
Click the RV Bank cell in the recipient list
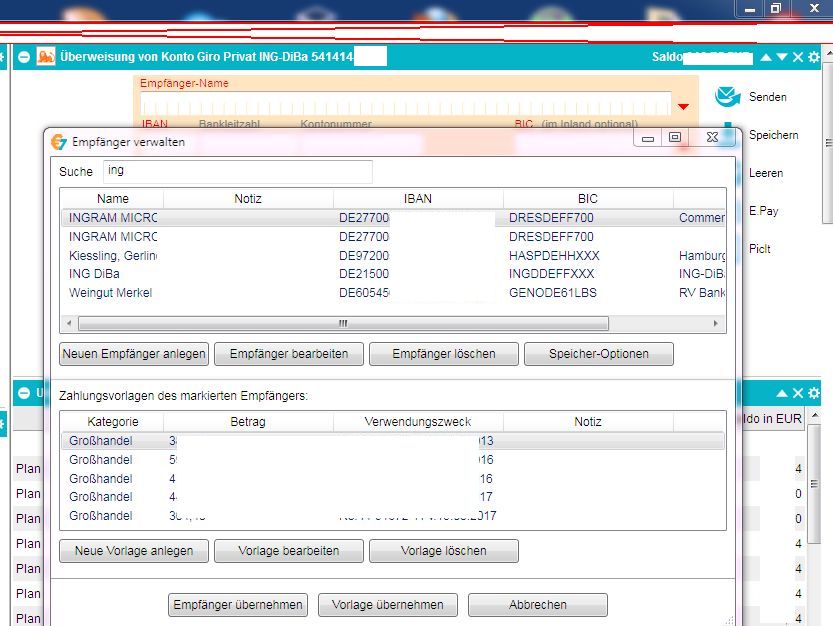(702, 293)
